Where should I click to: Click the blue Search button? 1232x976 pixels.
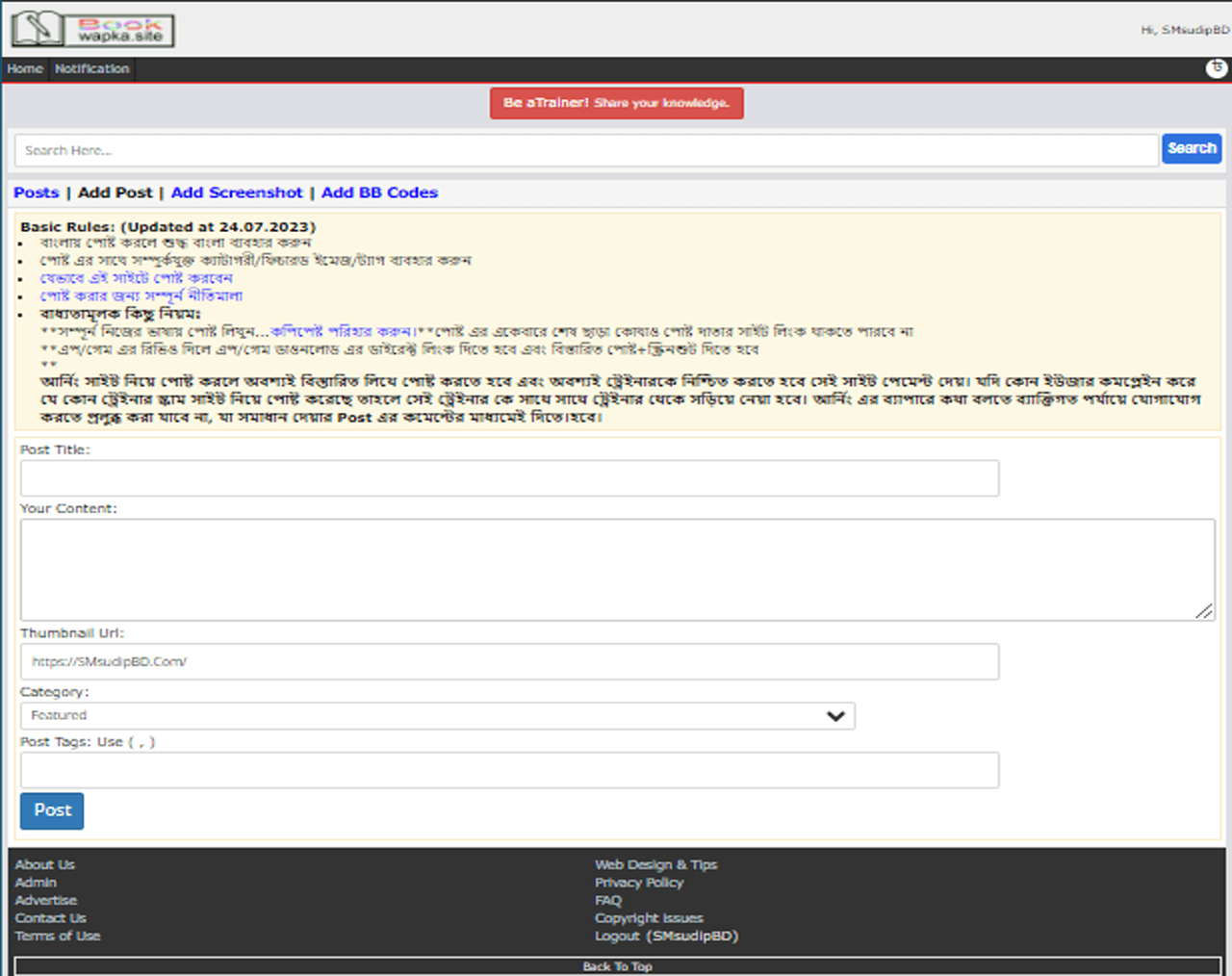pyautogui.click(x=1192, y=148)
